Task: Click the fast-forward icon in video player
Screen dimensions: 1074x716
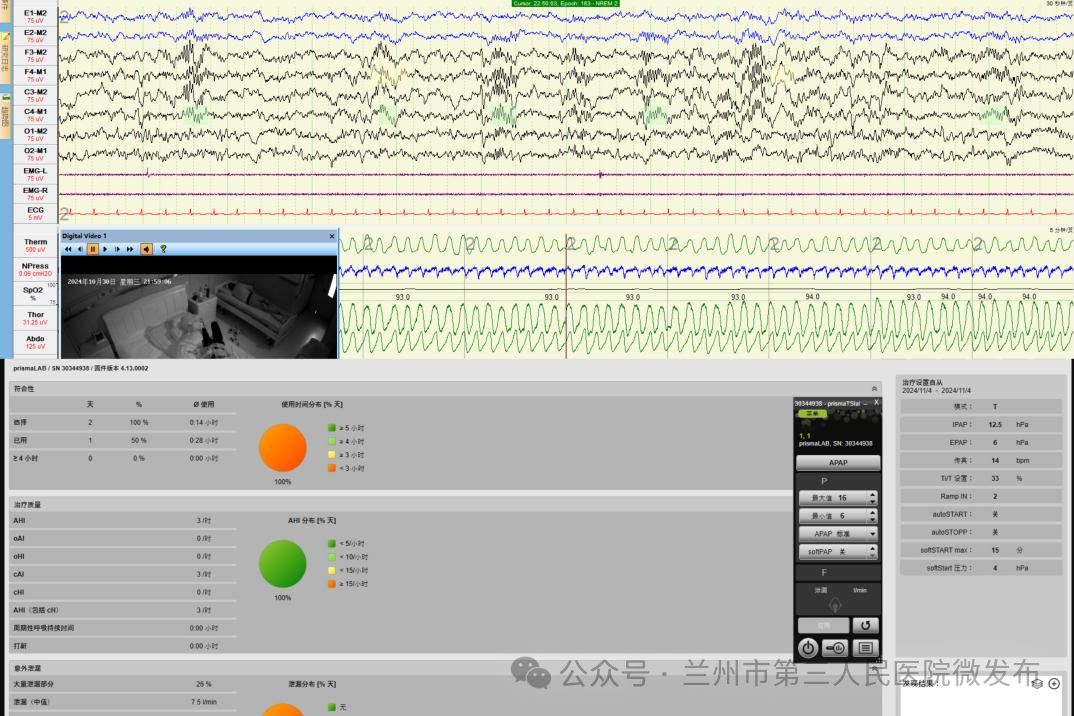Action: (x=128, y=249)
